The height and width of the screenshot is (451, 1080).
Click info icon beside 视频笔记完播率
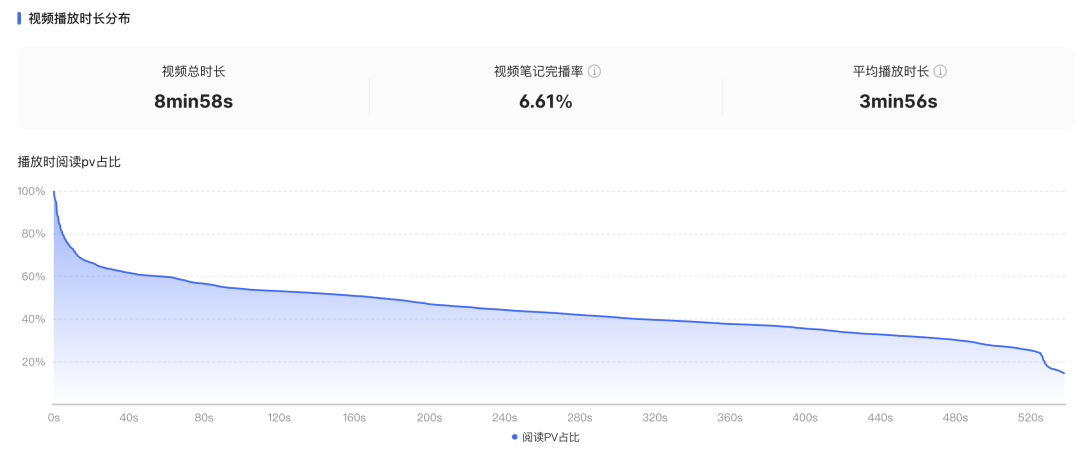(594, 72)
